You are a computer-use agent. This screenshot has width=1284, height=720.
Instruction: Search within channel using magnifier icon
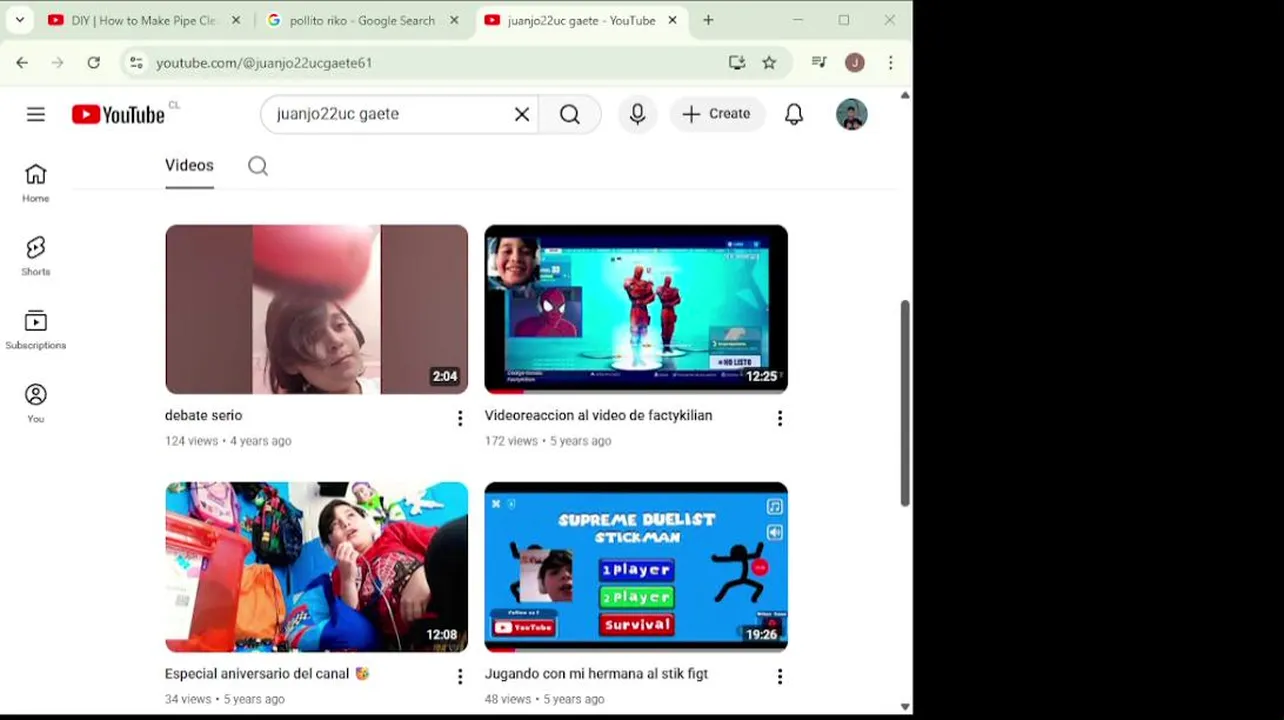point(258,166)
